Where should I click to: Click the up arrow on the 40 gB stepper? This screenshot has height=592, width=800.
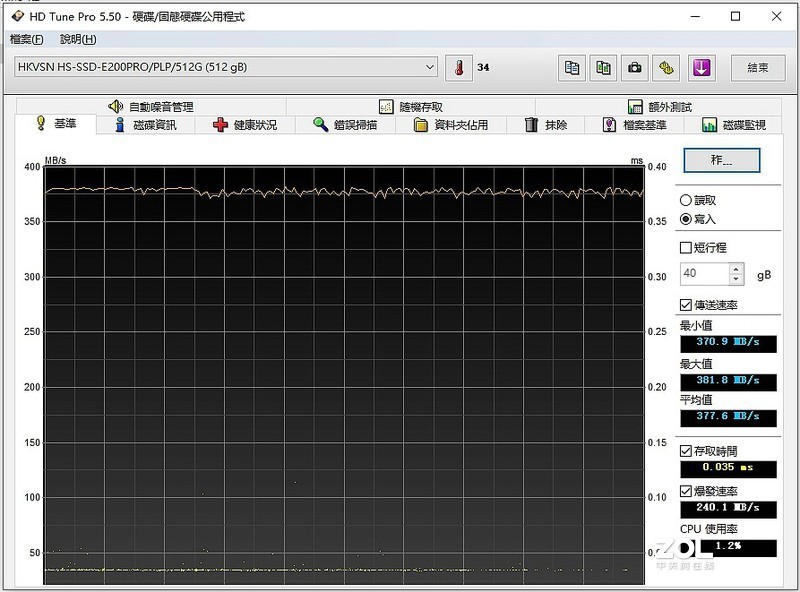pos(737,266)
